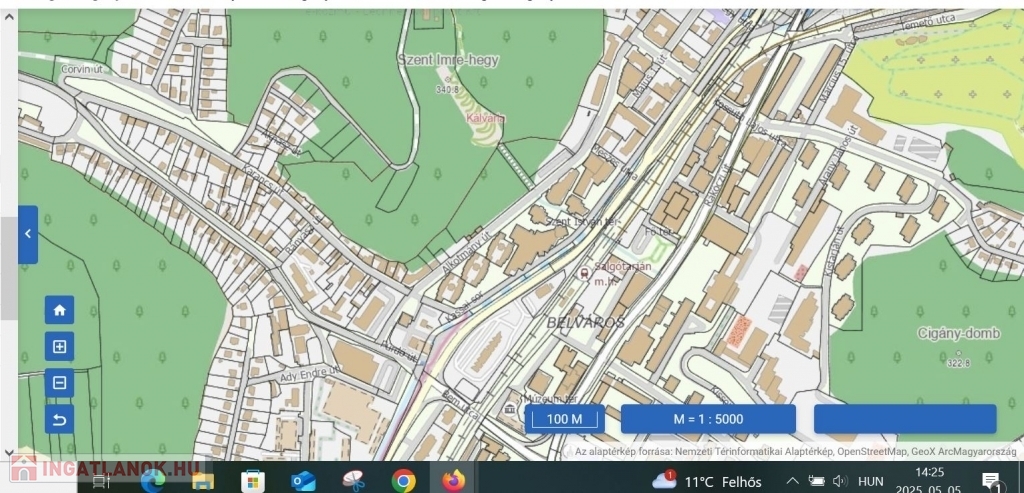Launch Microsoft Edge from the taskbar
Screen dimensions: 1024x493
point(153,481)
